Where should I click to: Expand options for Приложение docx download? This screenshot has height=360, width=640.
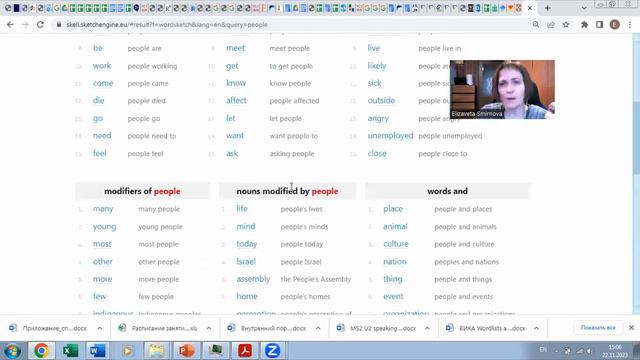[x=100, y=328]
